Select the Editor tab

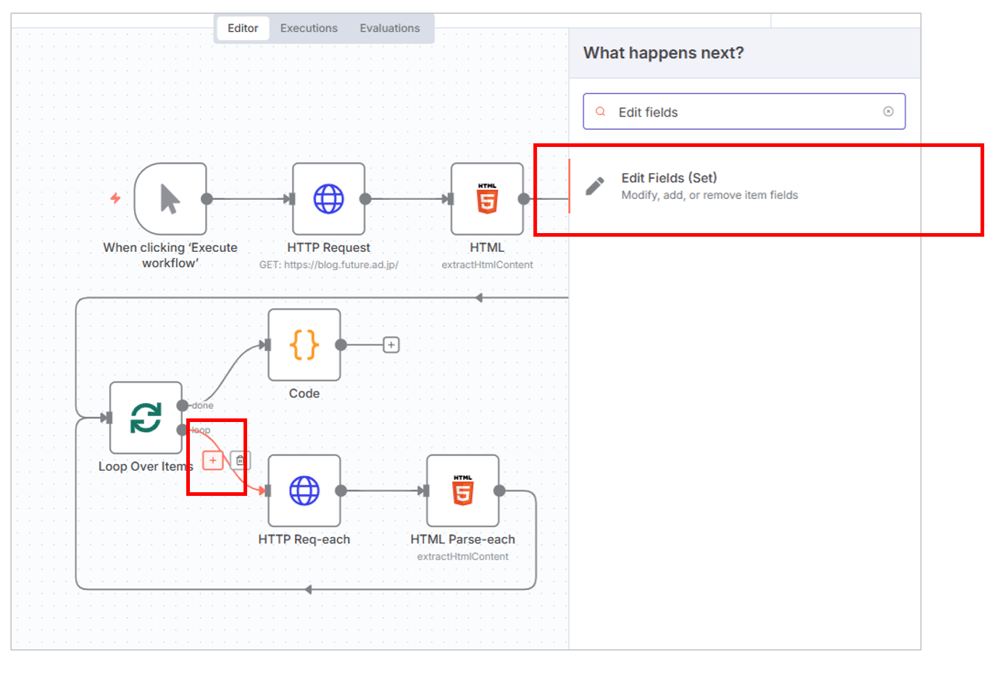tap(243, 28)
